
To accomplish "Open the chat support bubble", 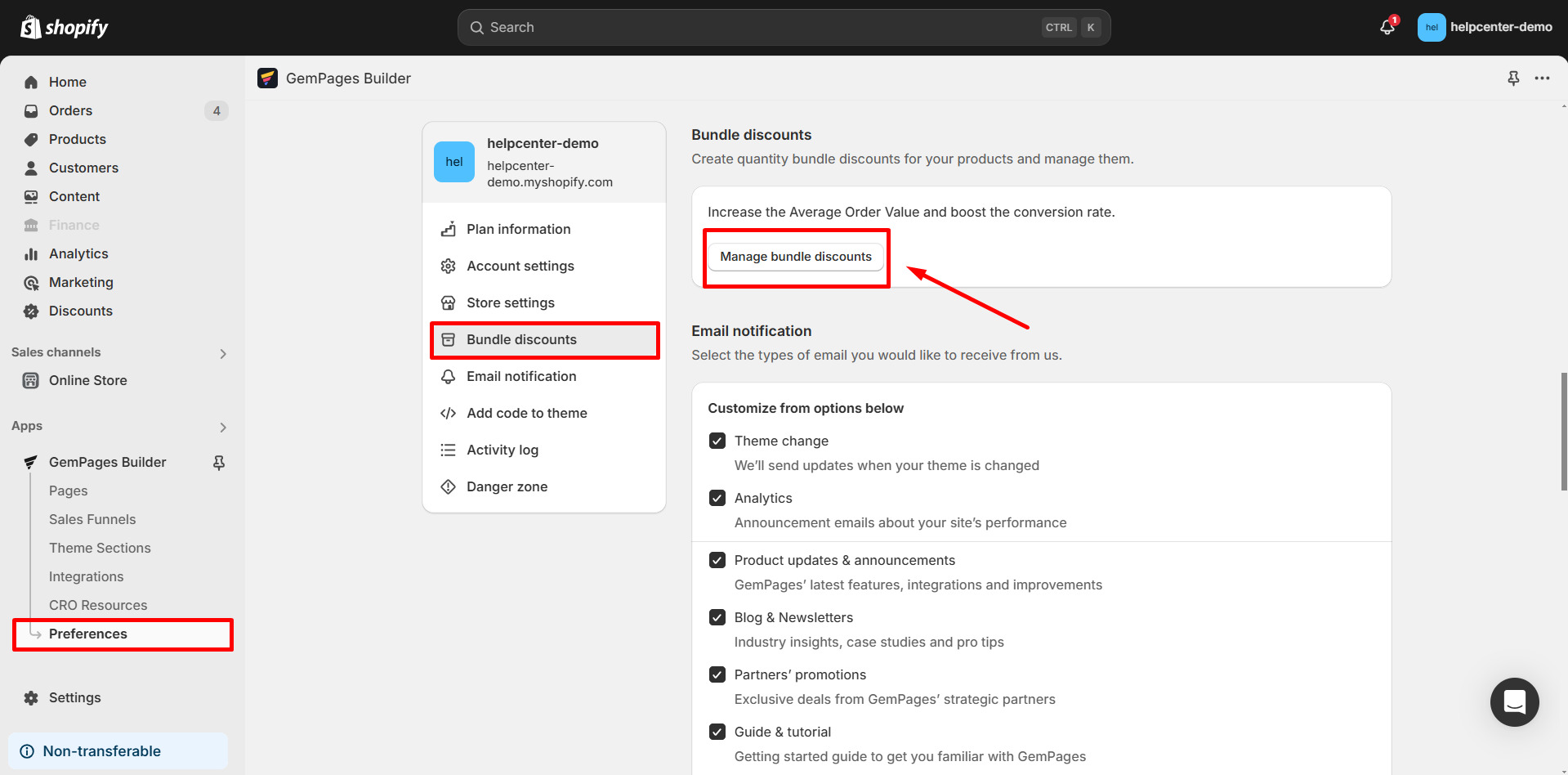I will (1514, 701).
